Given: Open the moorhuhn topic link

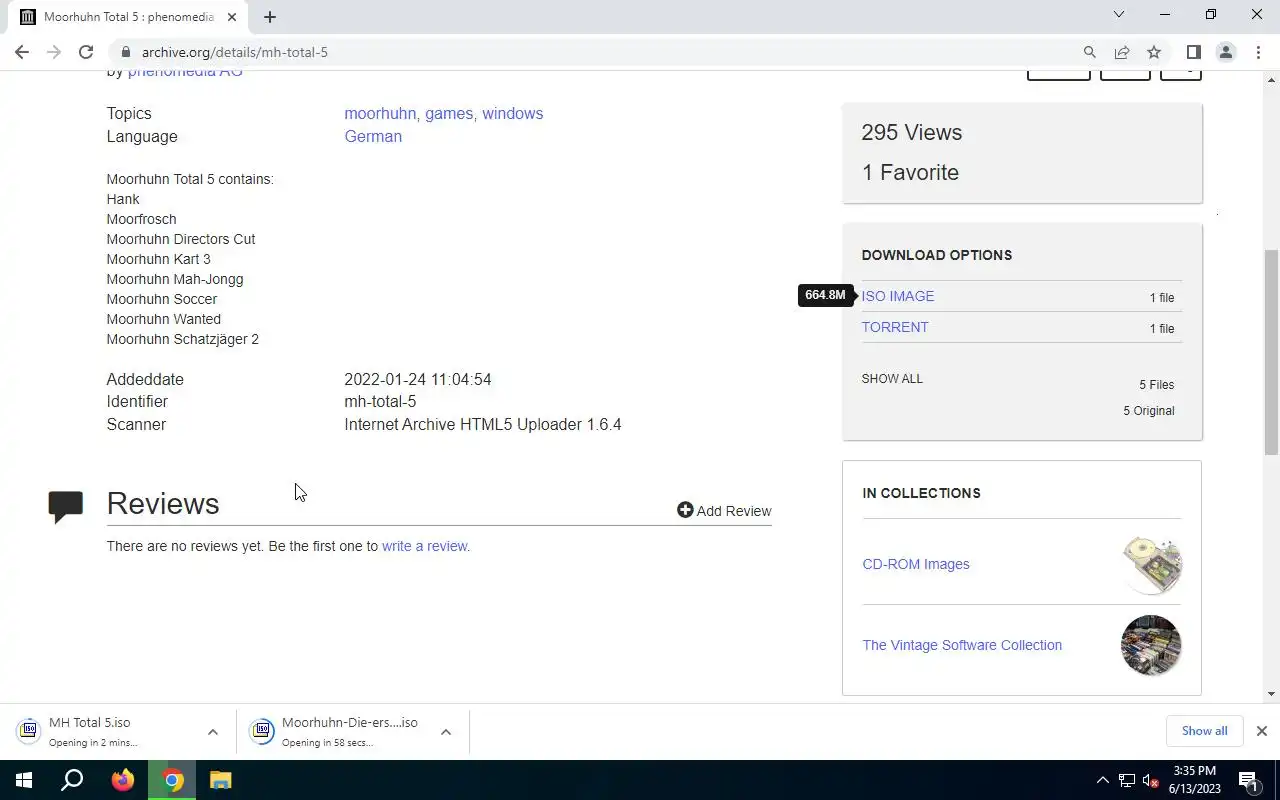Looking at the screenshot, I should point(380,113).
